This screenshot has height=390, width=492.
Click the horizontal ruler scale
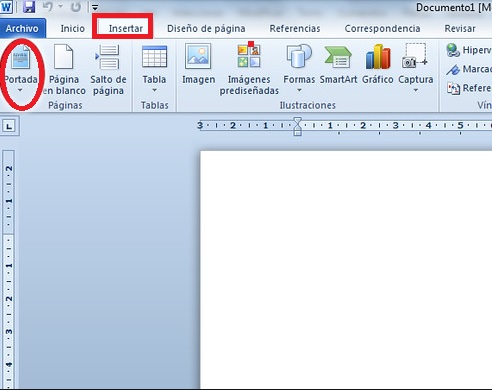[345, 126]
